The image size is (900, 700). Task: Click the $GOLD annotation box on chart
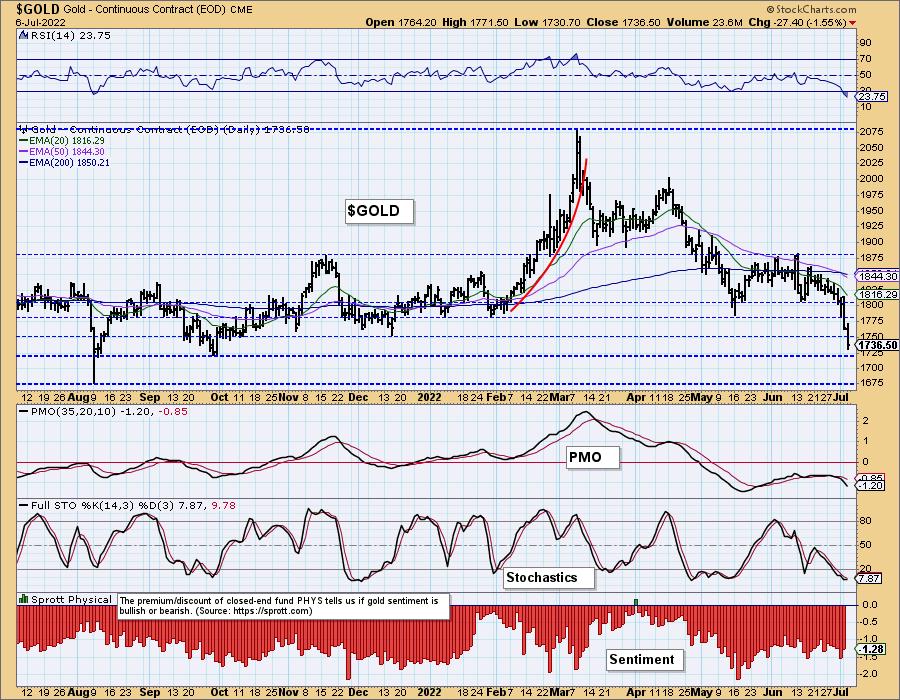(379, 211)
